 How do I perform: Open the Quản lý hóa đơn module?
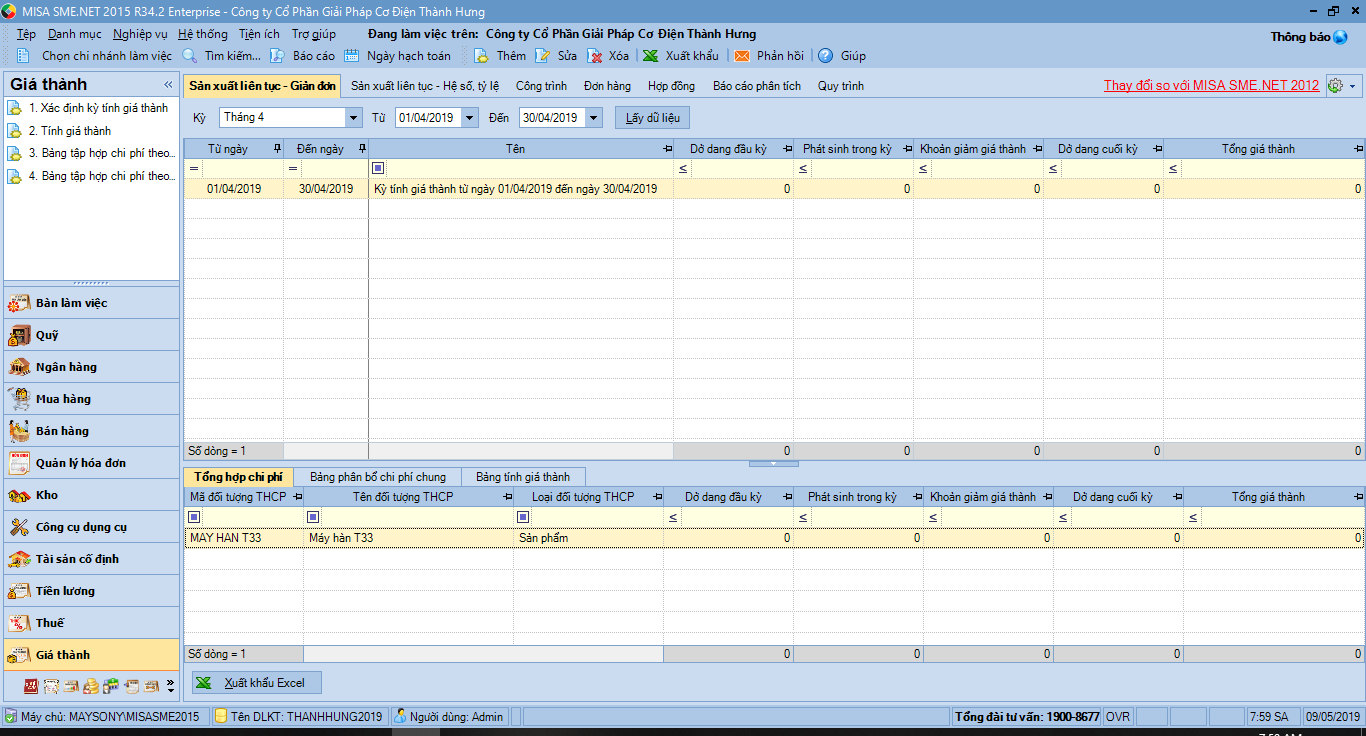pos(91,463)
